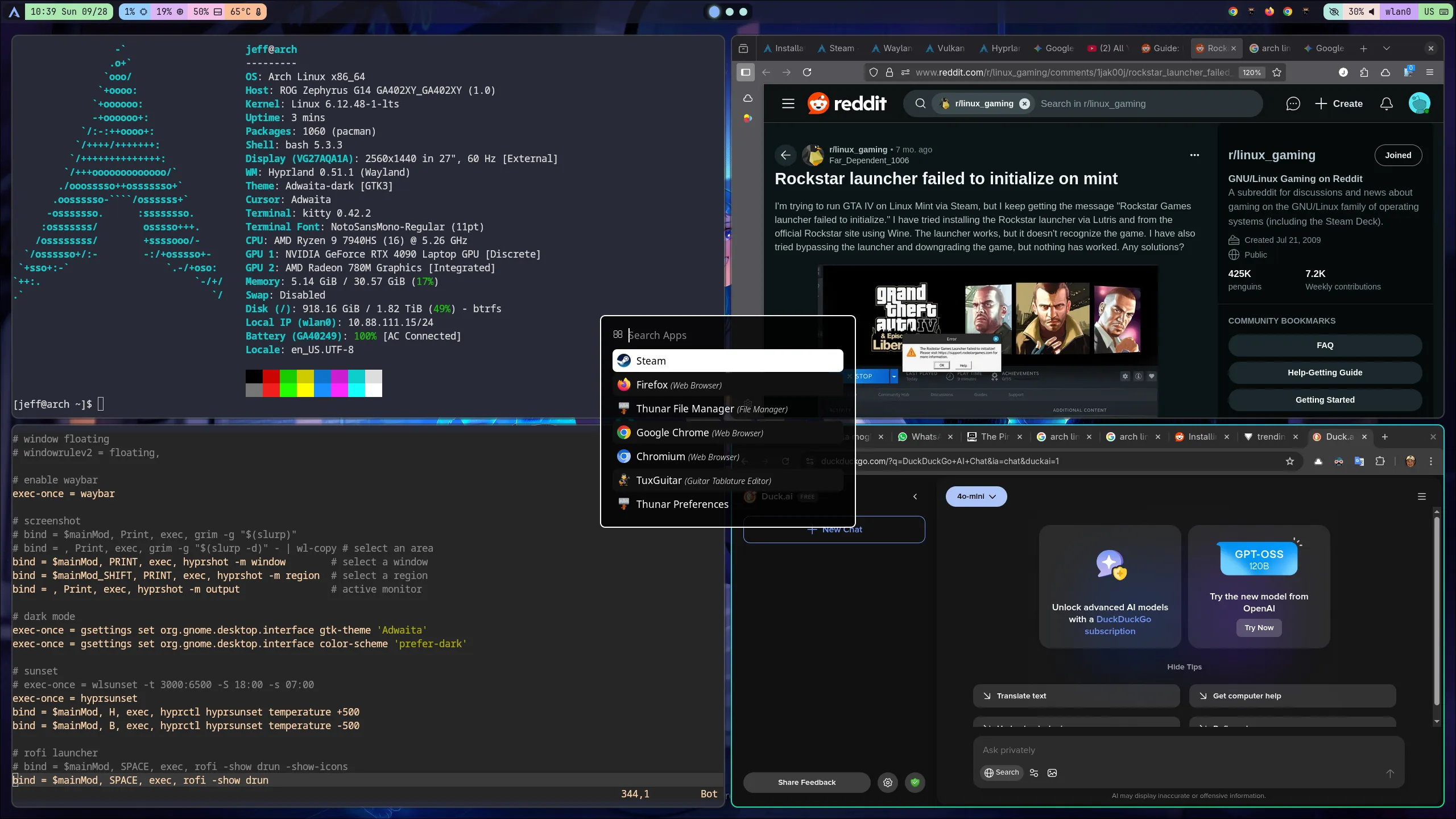Image resolution: width=1456 pixels, height=819 pixels.
Task: Click the Try Now button
Action: 1259,627
